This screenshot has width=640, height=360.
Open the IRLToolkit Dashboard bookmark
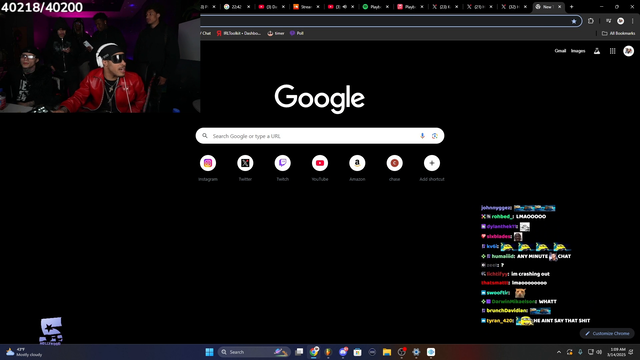(x=239, y=33)
